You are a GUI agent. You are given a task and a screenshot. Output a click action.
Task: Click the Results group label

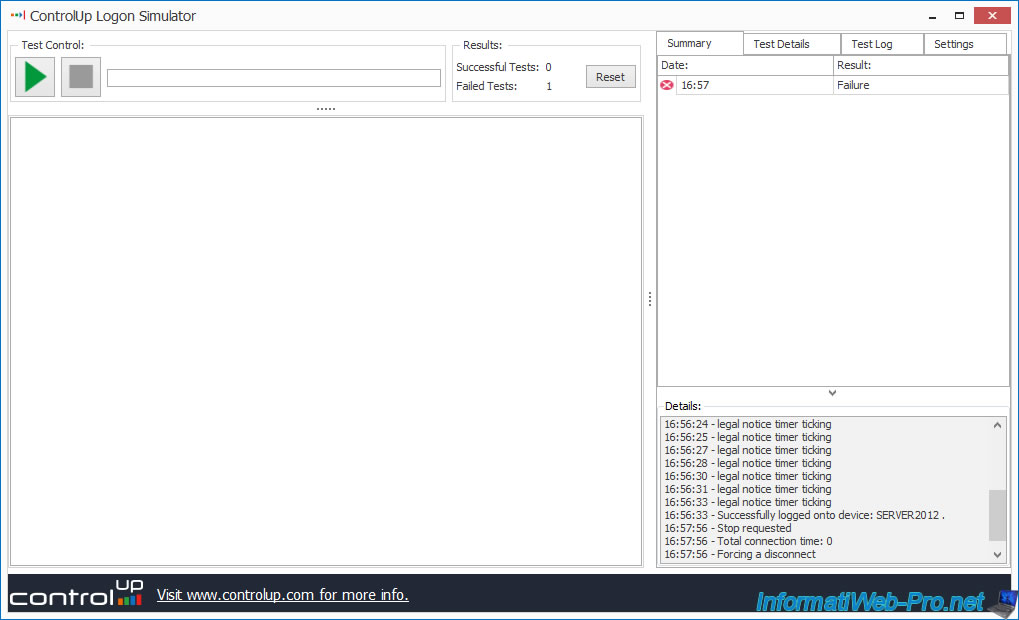482,45
